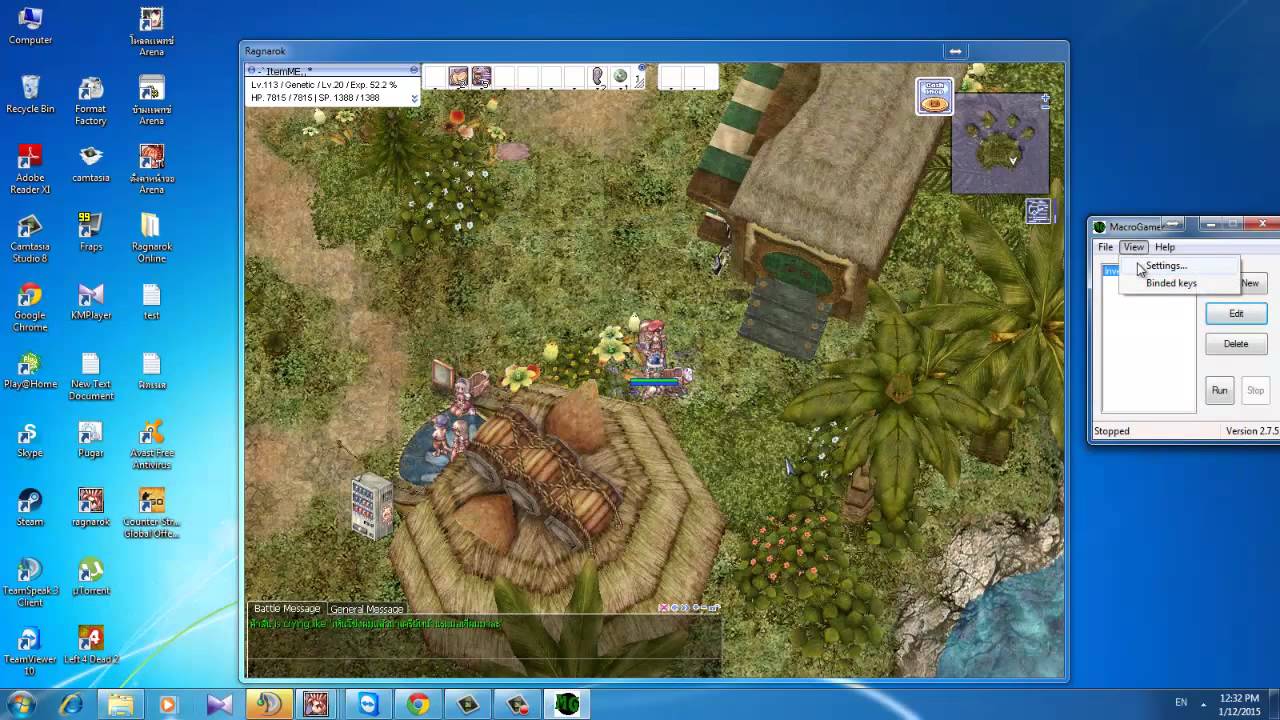Open Counter-Strike Global Offensive shortcut

[x=151, y=515]
